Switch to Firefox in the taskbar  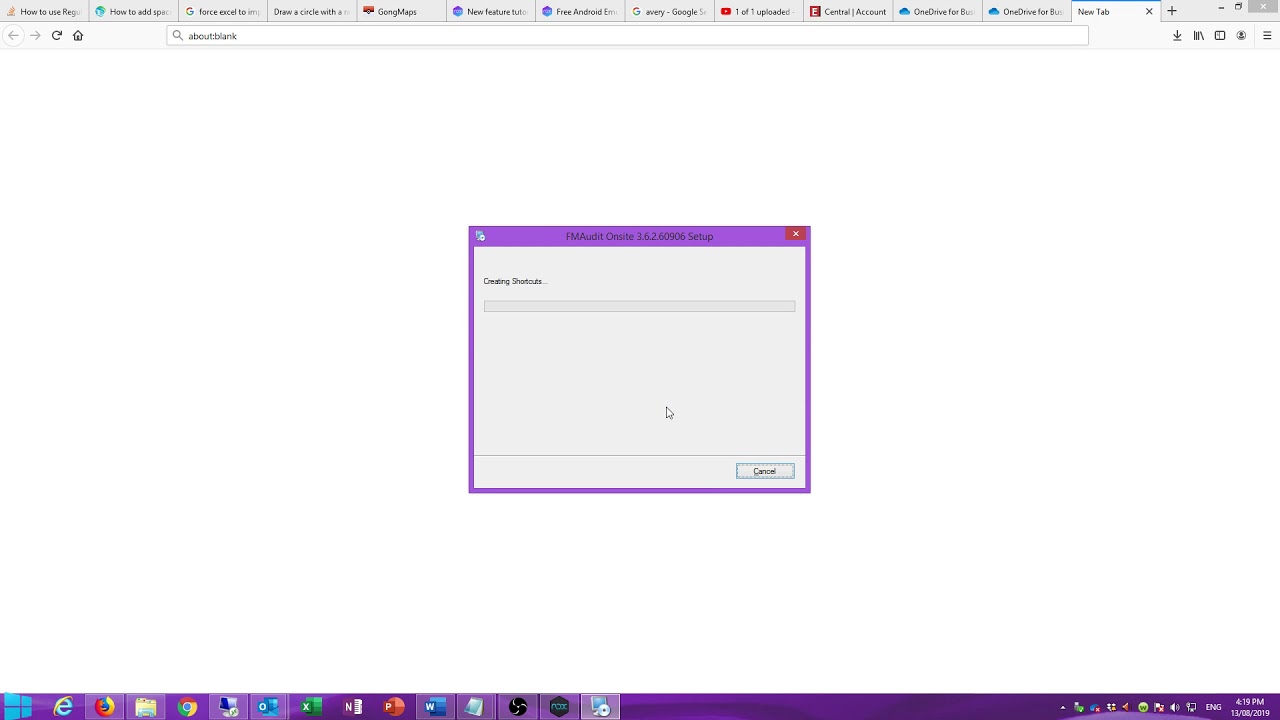(104, 707)
